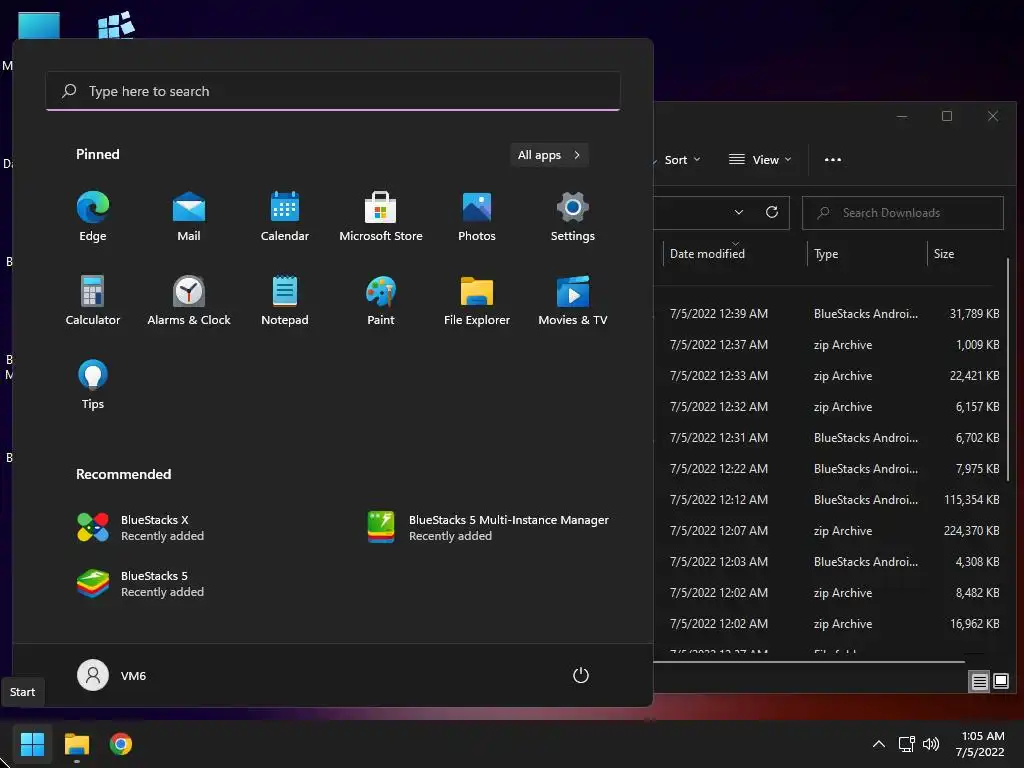Open File Explorer from the taskbar
The image size is (1024, 768).
[76, 744]
